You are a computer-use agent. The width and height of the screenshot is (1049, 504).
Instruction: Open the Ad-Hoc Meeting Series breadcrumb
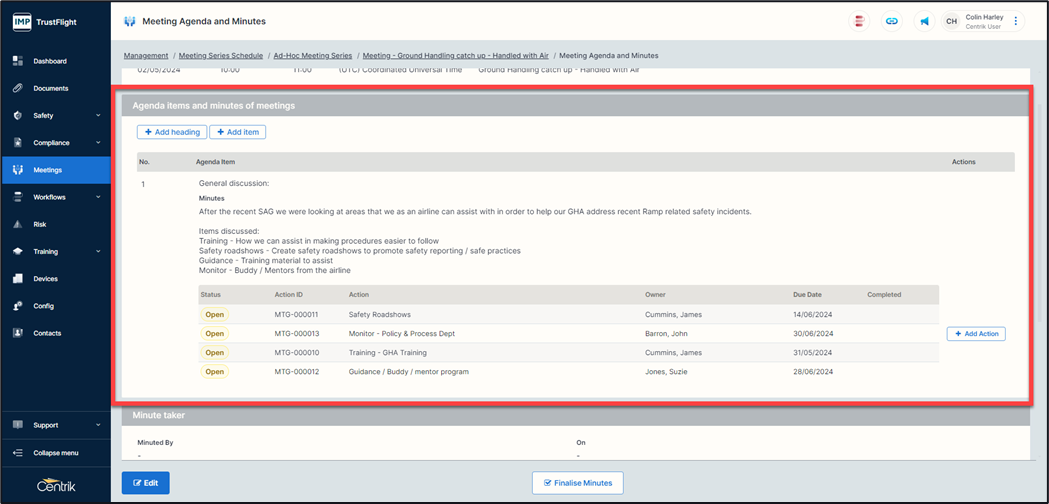coord(313,56)
